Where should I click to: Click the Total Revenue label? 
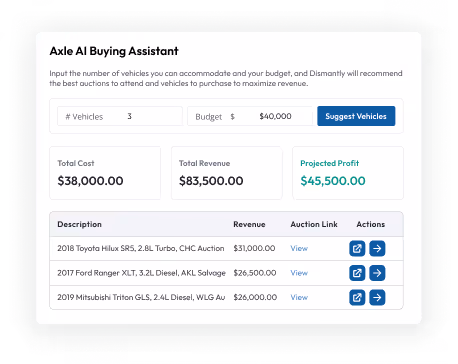coord(204,163)
